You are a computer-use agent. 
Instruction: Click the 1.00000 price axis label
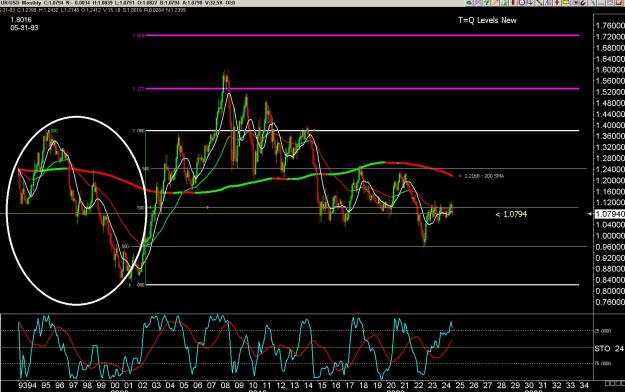click(610, 236)
